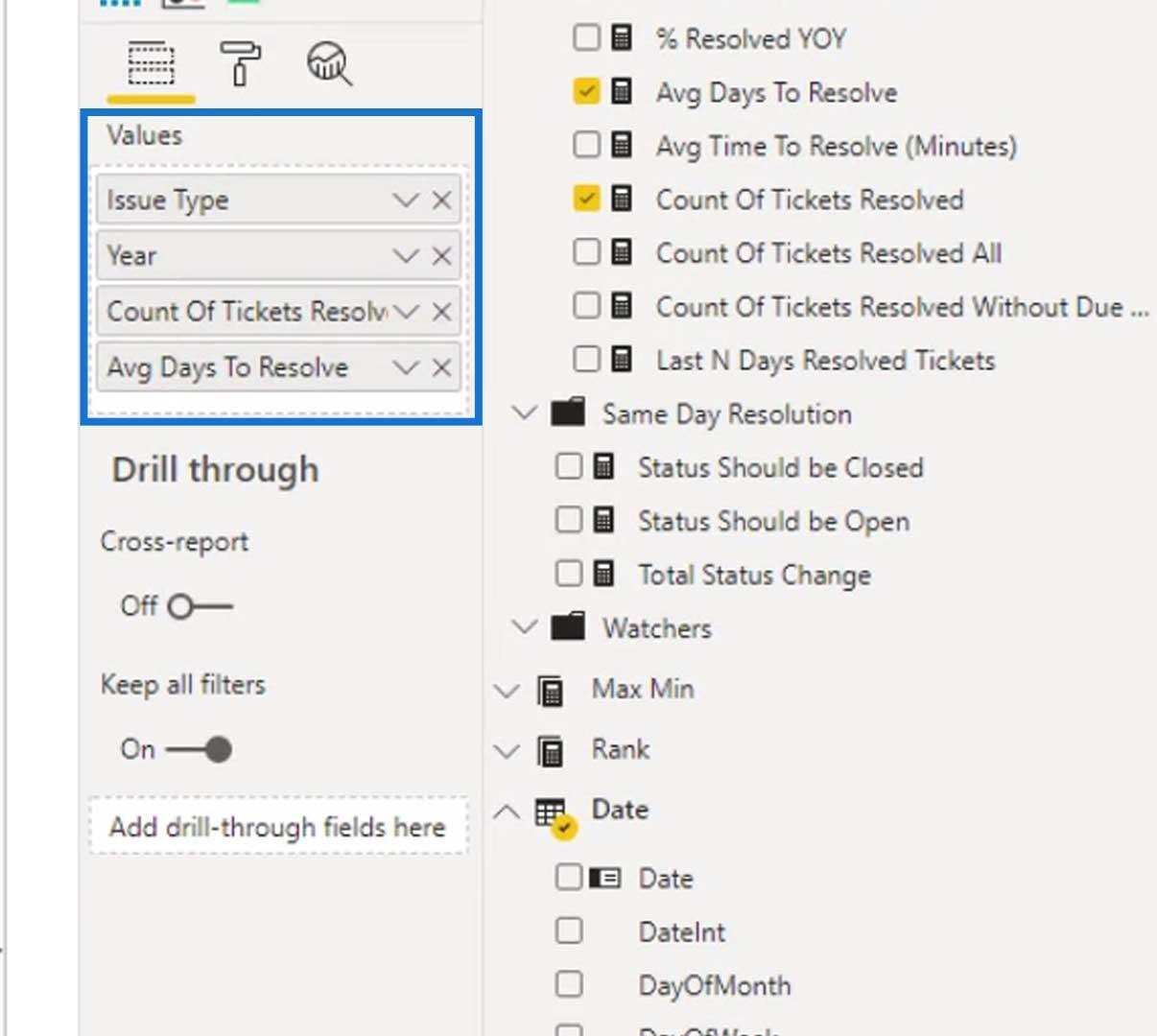Screen dimensions: 1157x1036
Task: Select the Same Day Resolution folder label
Action: [x=727, y=414]
